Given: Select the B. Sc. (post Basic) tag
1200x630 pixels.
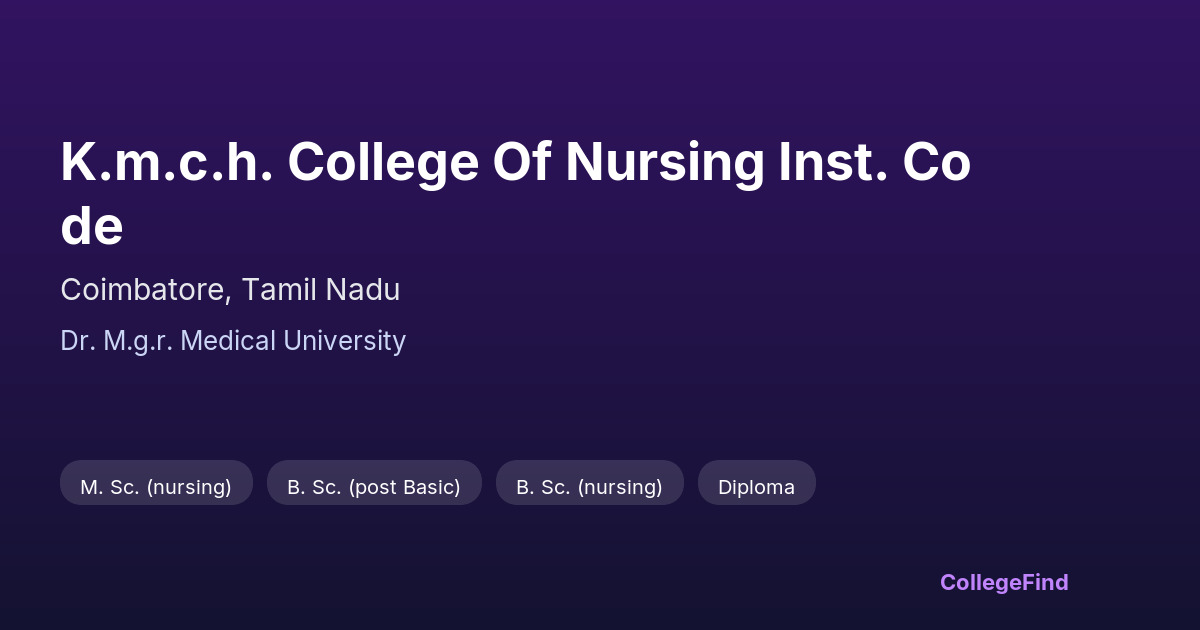Looking at the screenshot, I should click(x=374, y=483).
